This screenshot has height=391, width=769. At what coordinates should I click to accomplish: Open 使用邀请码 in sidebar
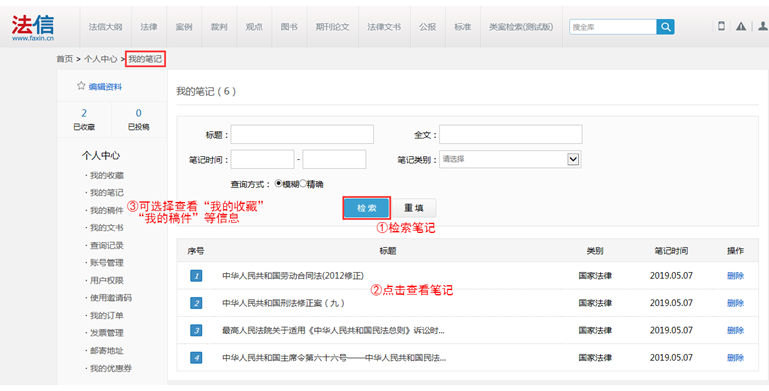tap(111, 298)
